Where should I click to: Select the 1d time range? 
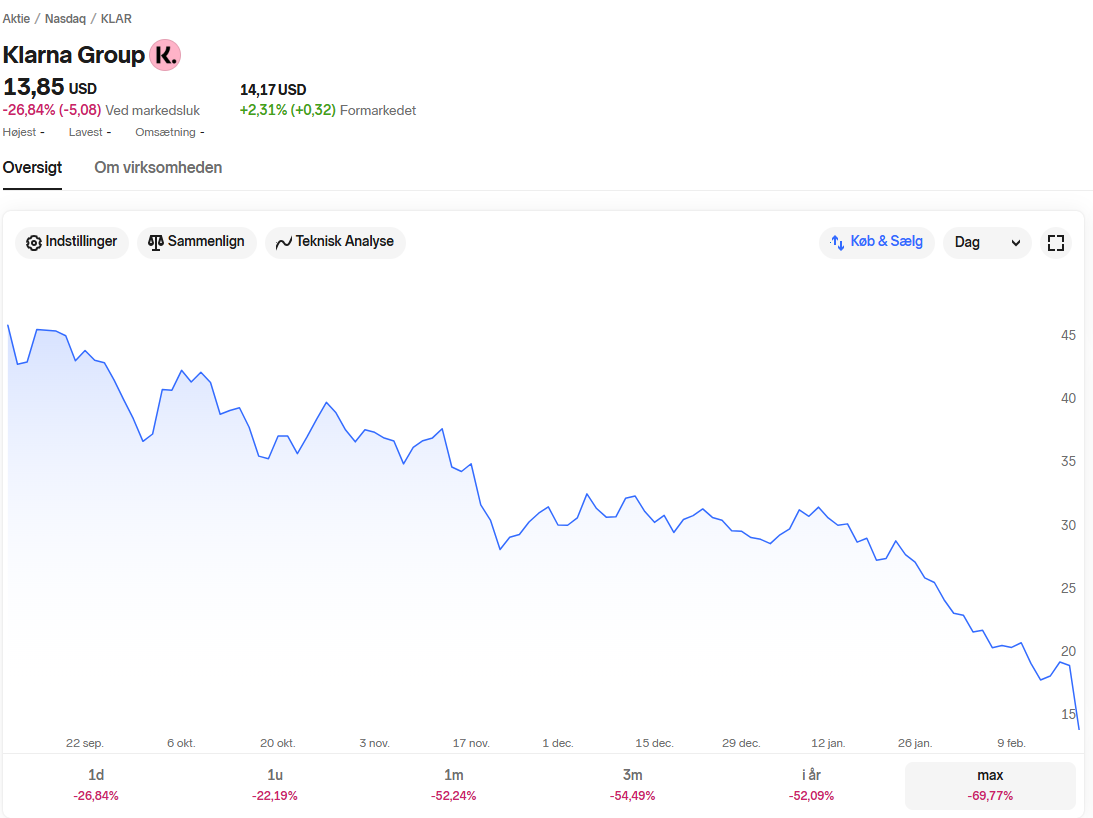pos(96,785)
